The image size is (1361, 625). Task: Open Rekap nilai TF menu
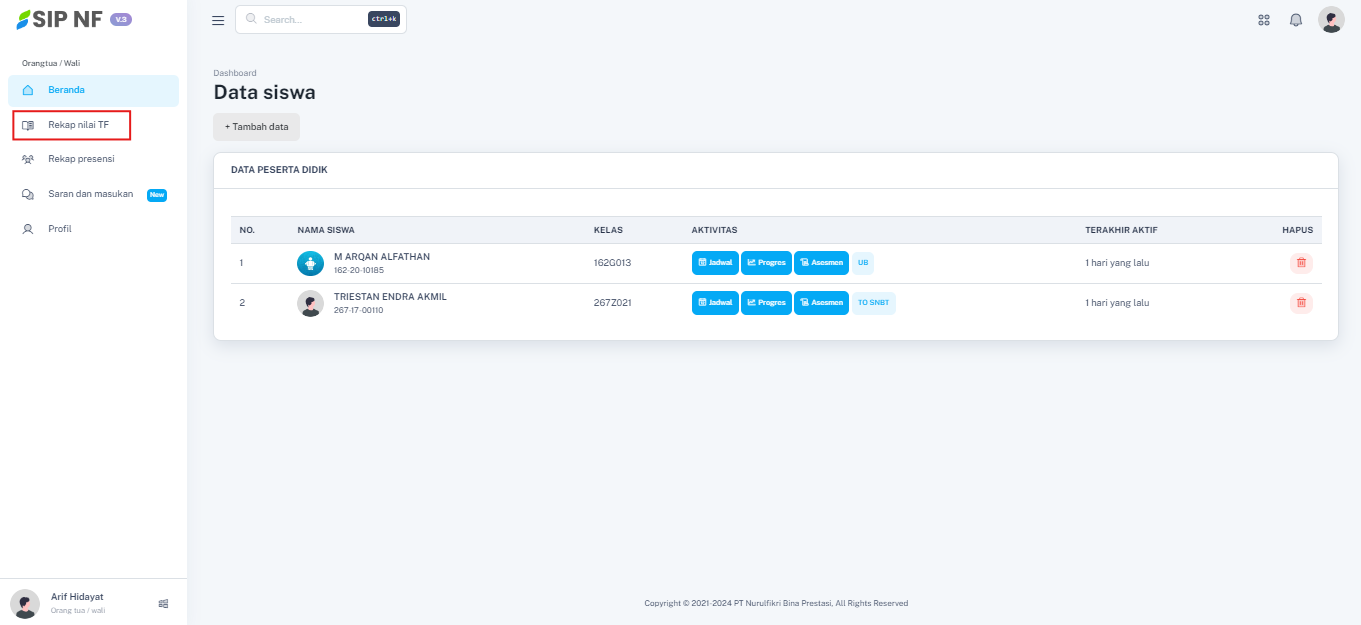click(x=78, y=125)
